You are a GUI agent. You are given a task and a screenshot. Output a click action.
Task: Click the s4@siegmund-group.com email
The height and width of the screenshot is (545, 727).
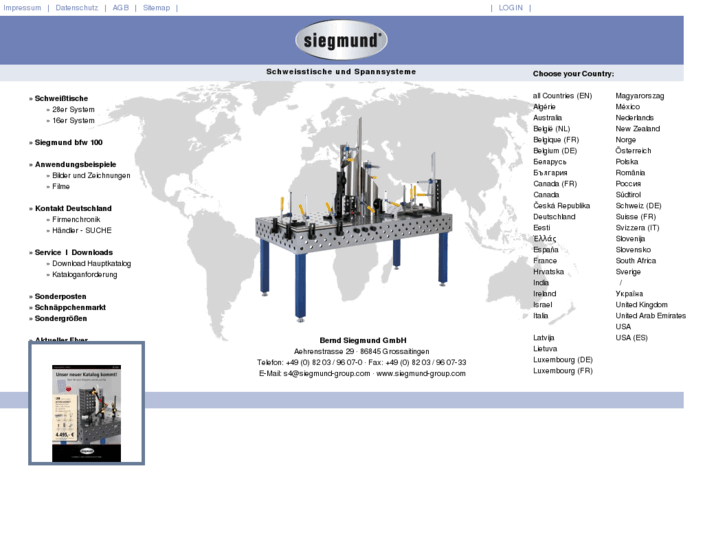point(327,374)
